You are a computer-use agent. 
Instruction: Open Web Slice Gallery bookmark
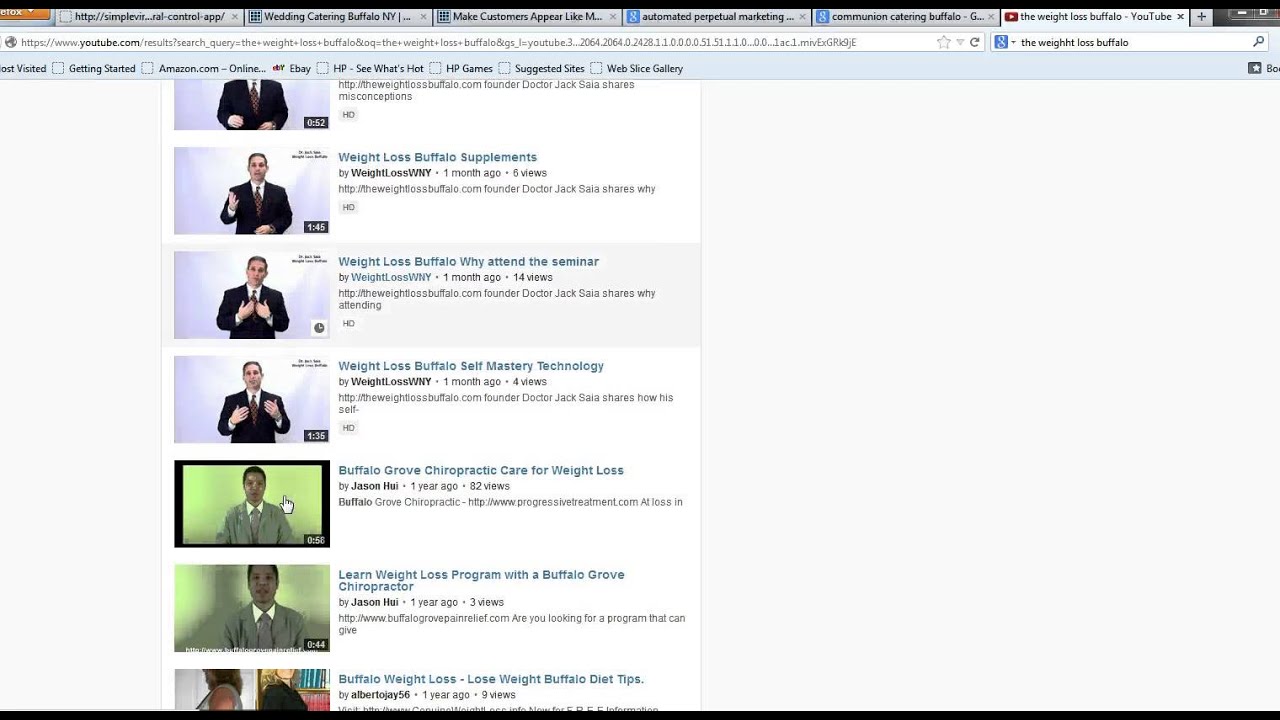pos(636,69)
